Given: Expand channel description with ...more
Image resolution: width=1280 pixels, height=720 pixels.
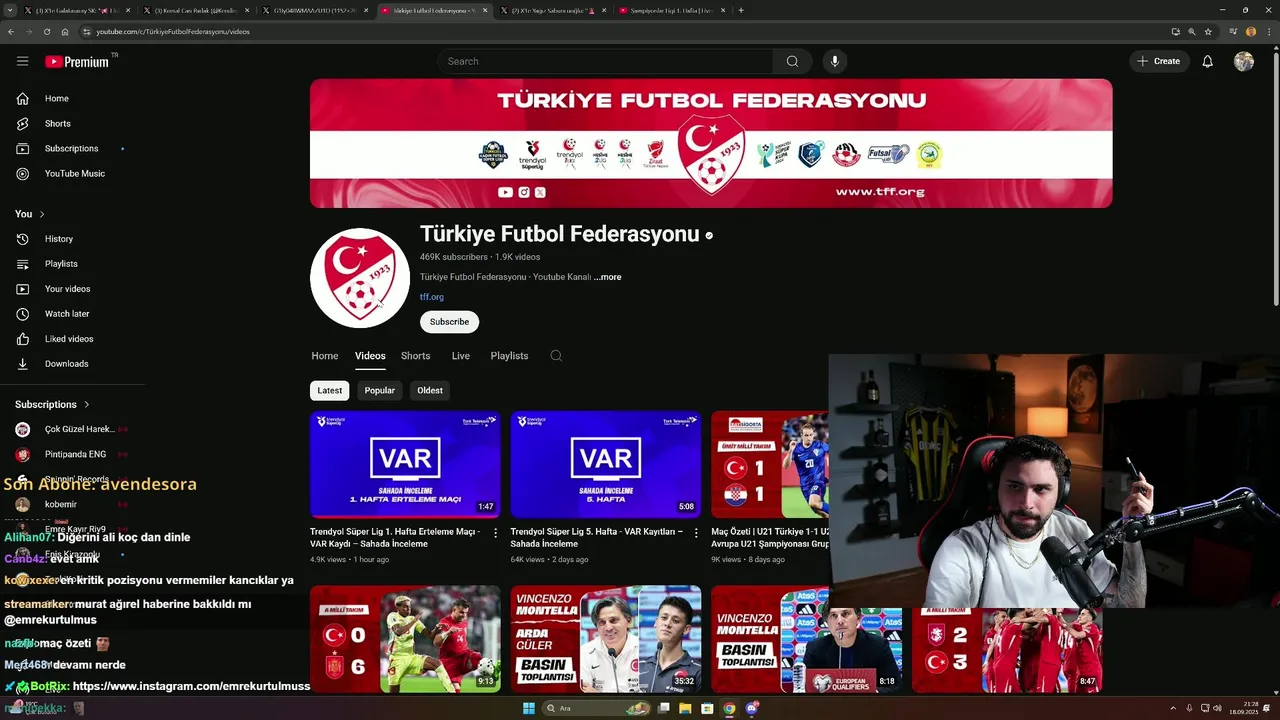Looking at the screenshot, I should [x=608, y=277].
